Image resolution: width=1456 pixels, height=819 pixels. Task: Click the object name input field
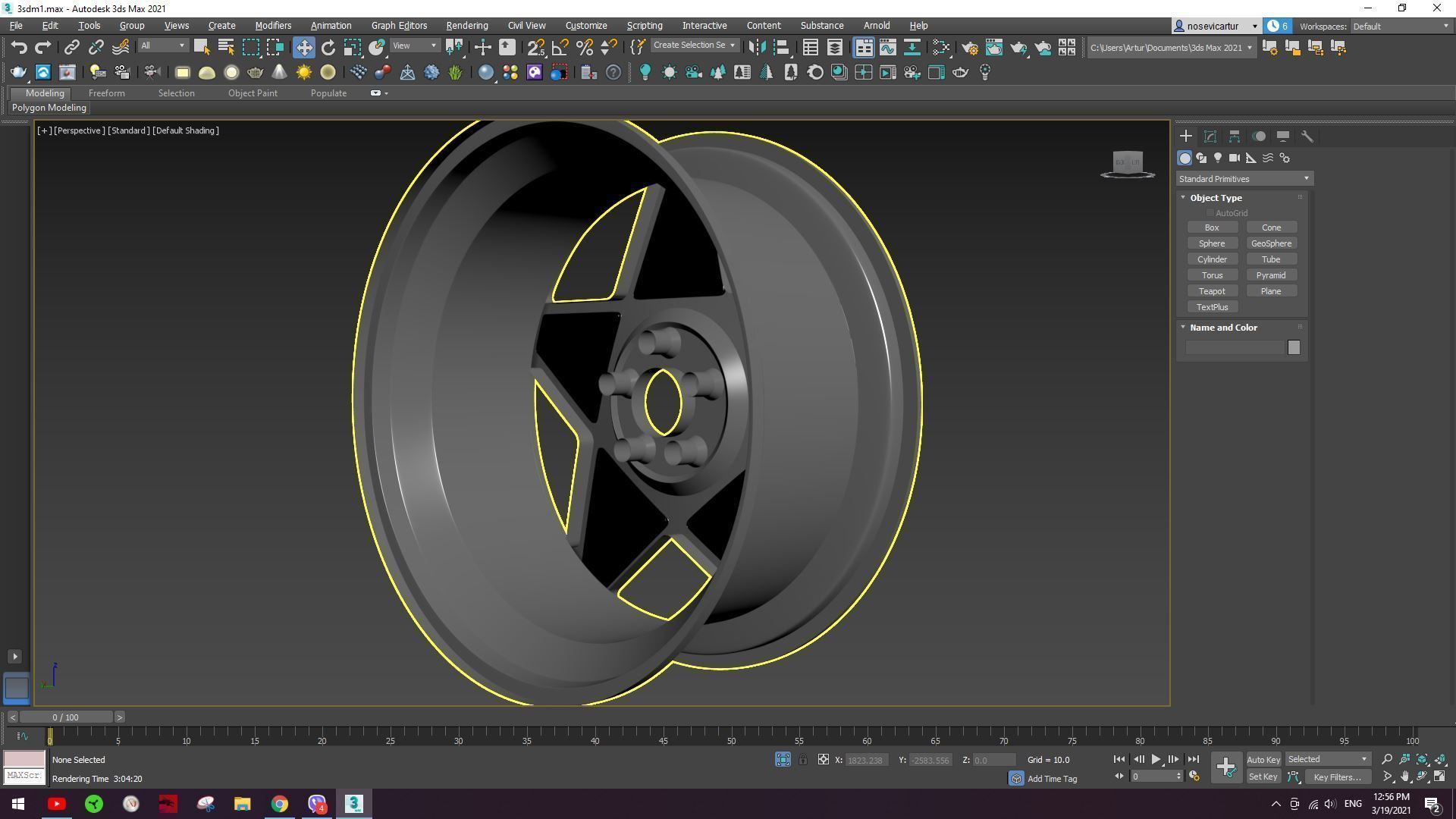(1236, 347)
